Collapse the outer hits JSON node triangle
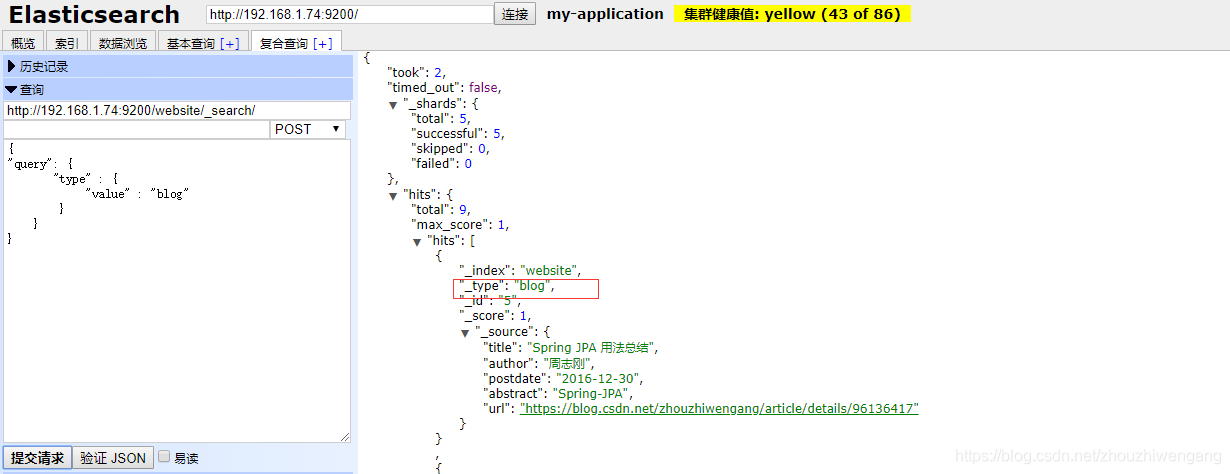 394,195
